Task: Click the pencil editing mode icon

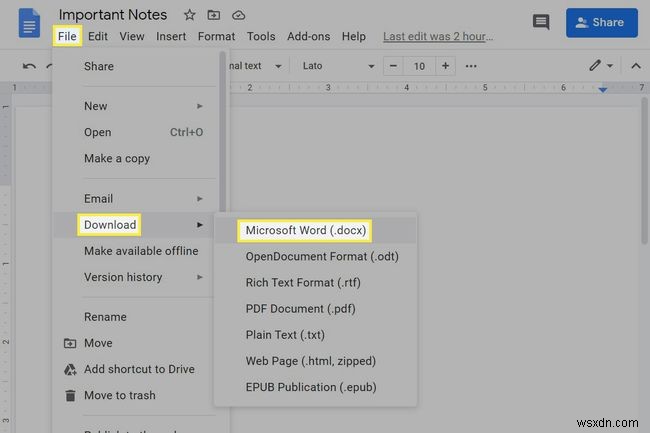Action: (x=595, y=65)
